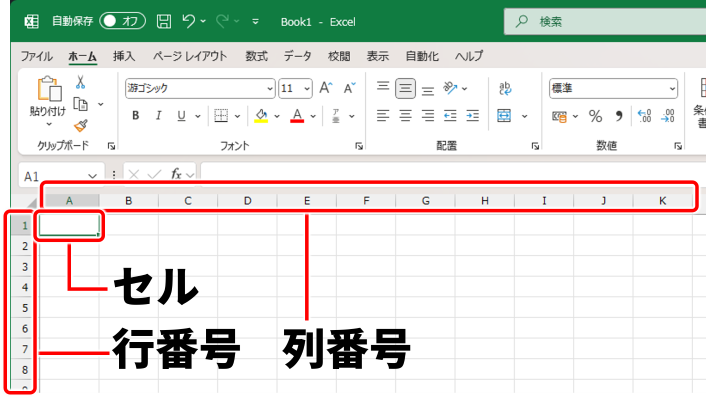This screenshot has width=706, height=403.
Task: Click the Redo arrow icon
Action: [222, 21]
